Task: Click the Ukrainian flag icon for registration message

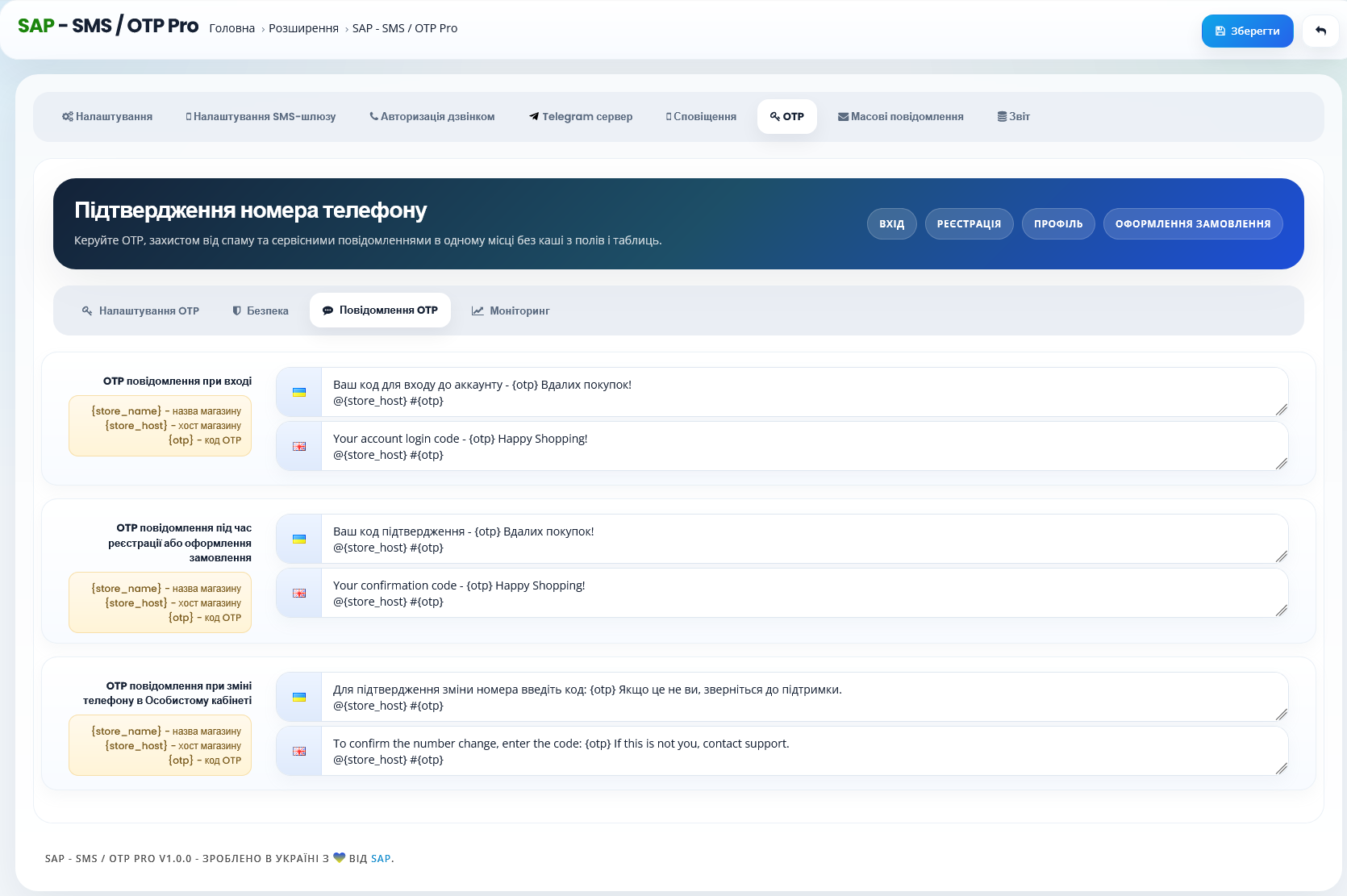Action: [x=299, y=540]
